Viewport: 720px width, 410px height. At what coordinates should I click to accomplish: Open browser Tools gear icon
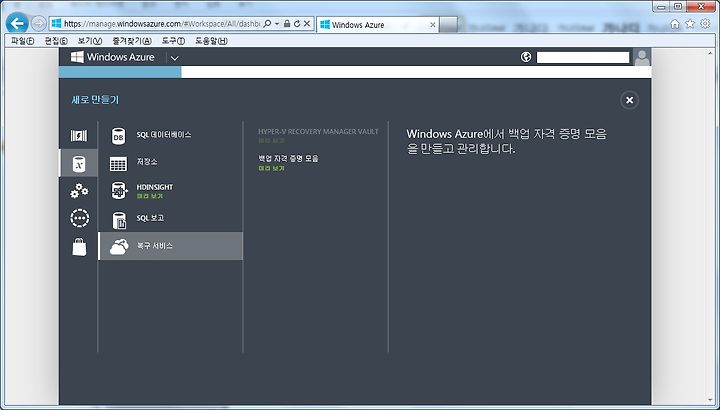705,24
